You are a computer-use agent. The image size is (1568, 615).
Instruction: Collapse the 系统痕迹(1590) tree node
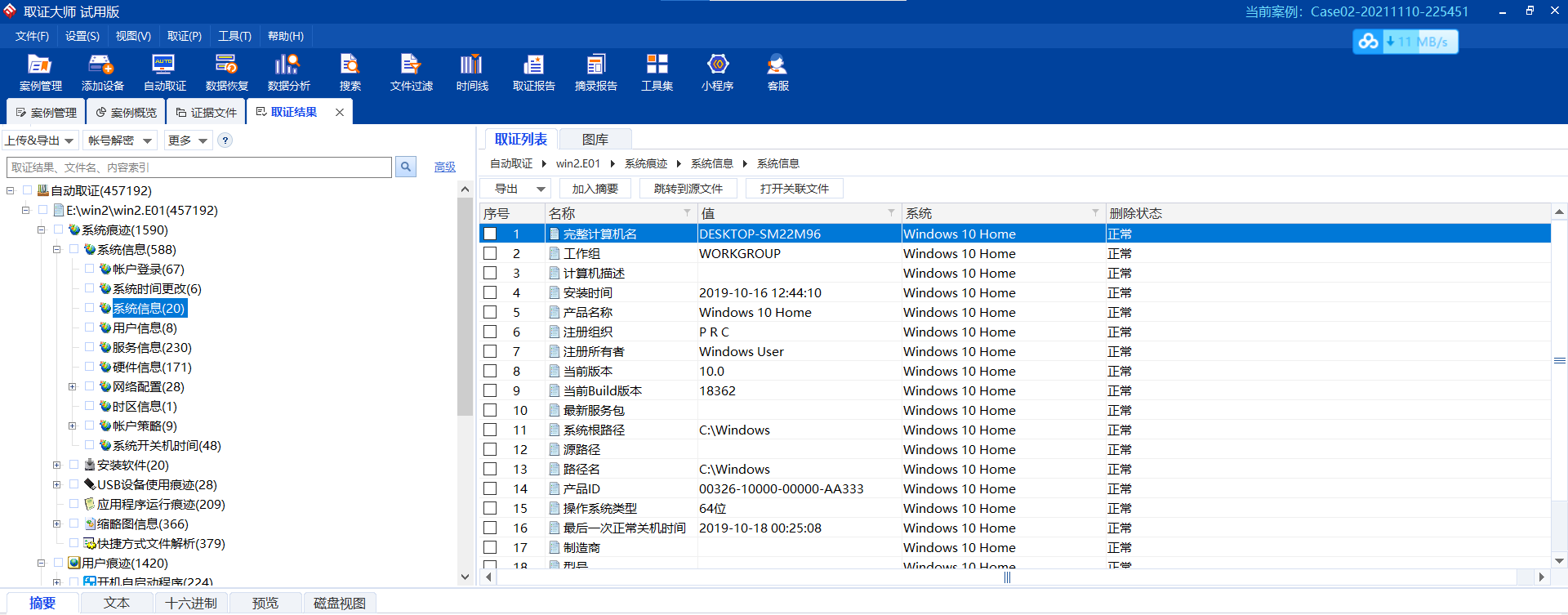pos(41,230)
